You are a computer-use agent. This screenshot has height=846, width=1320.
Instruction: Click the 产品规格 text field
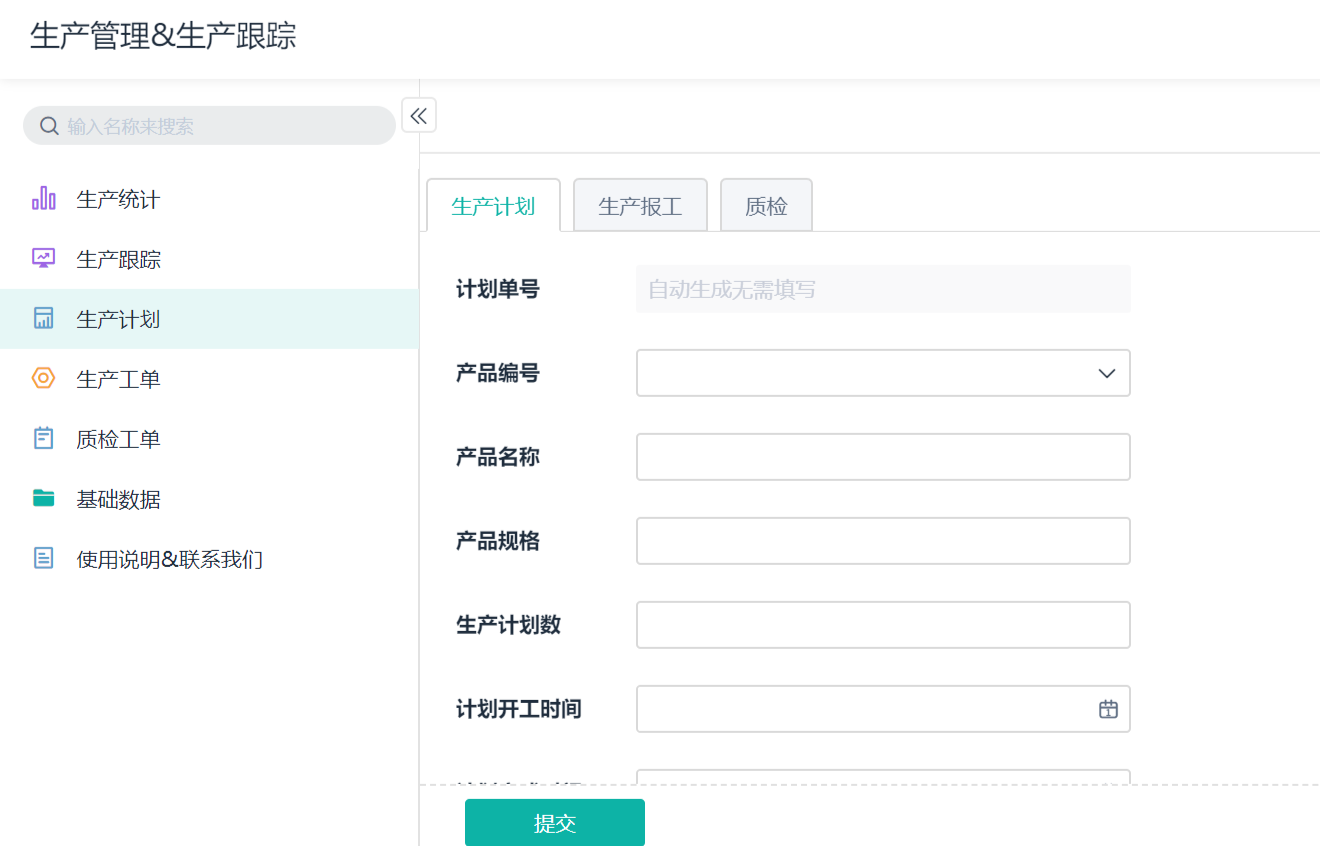[x=883, y=541]
